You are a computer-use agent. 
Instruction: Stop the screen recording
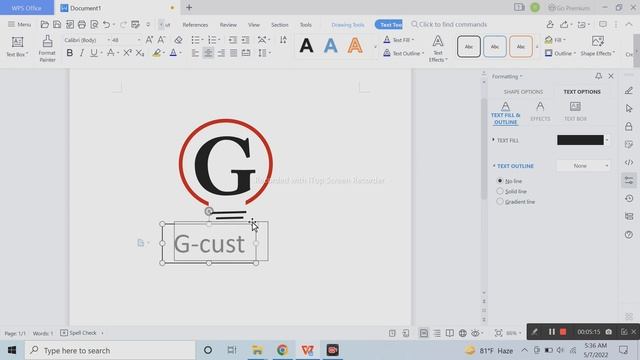(x=563, y=332)
